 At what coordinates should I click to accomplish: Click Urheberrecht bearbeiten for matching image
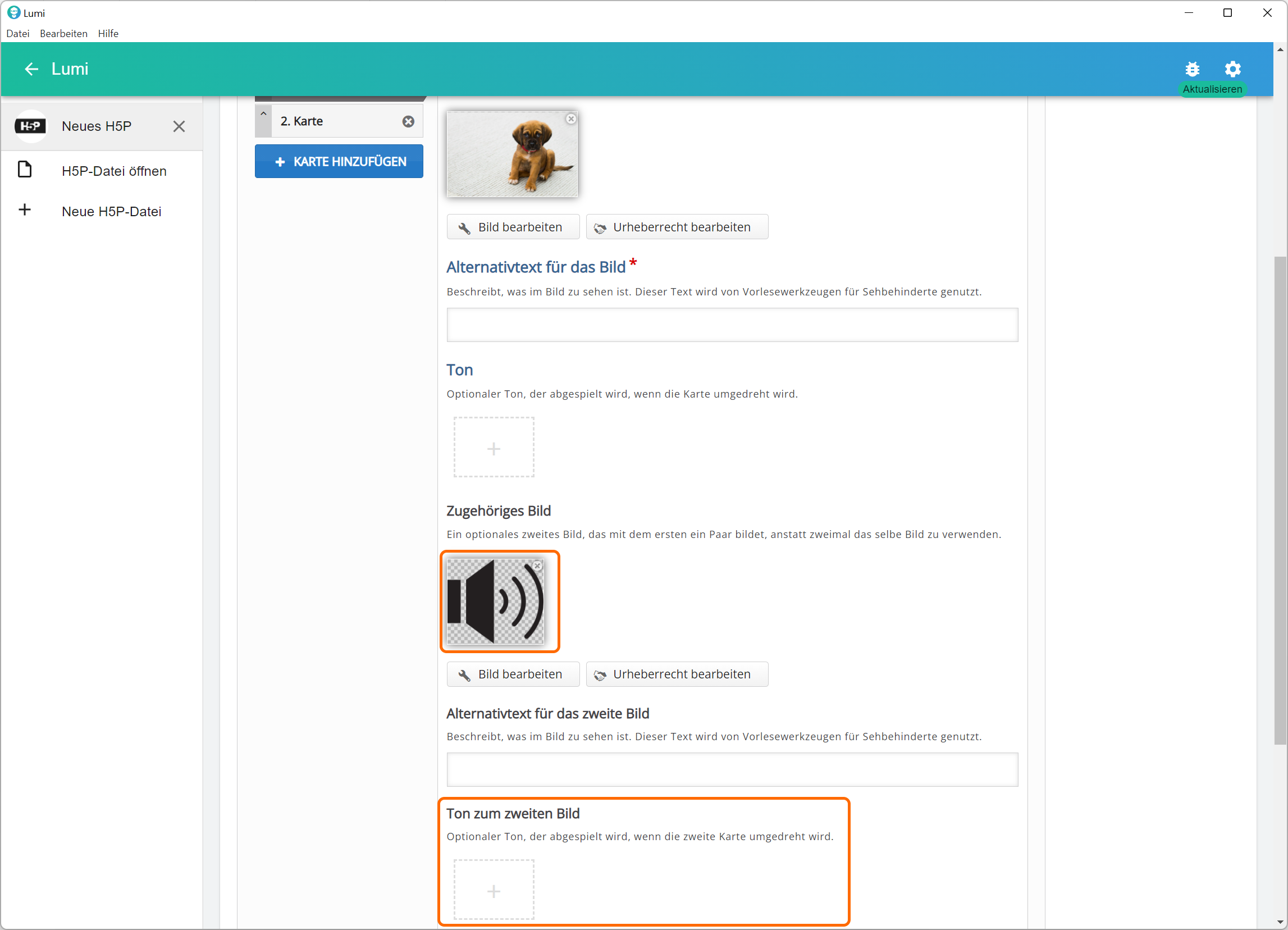(677, 674)
